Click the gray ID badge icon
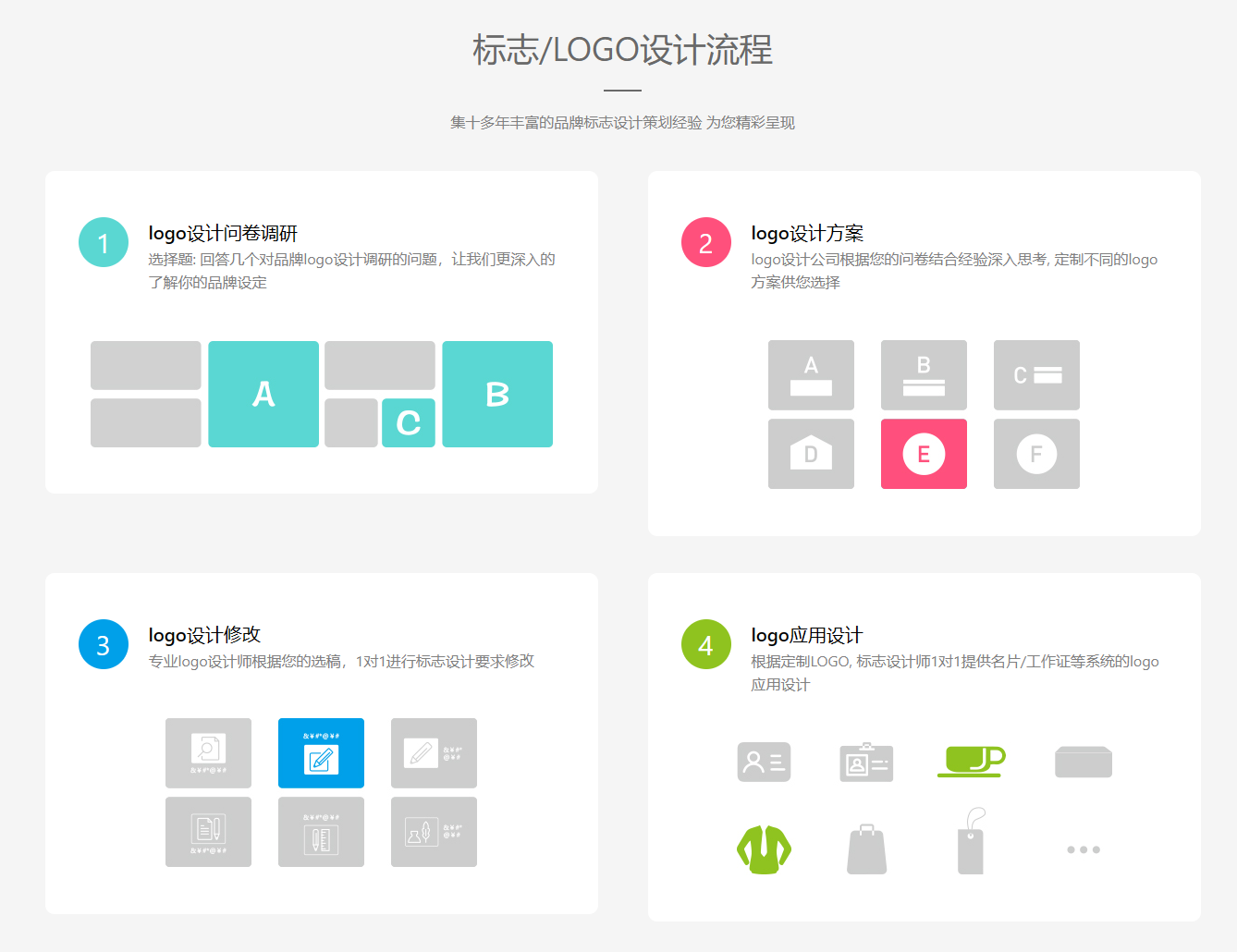This screenshot has height=952, width=1237. 866,762
